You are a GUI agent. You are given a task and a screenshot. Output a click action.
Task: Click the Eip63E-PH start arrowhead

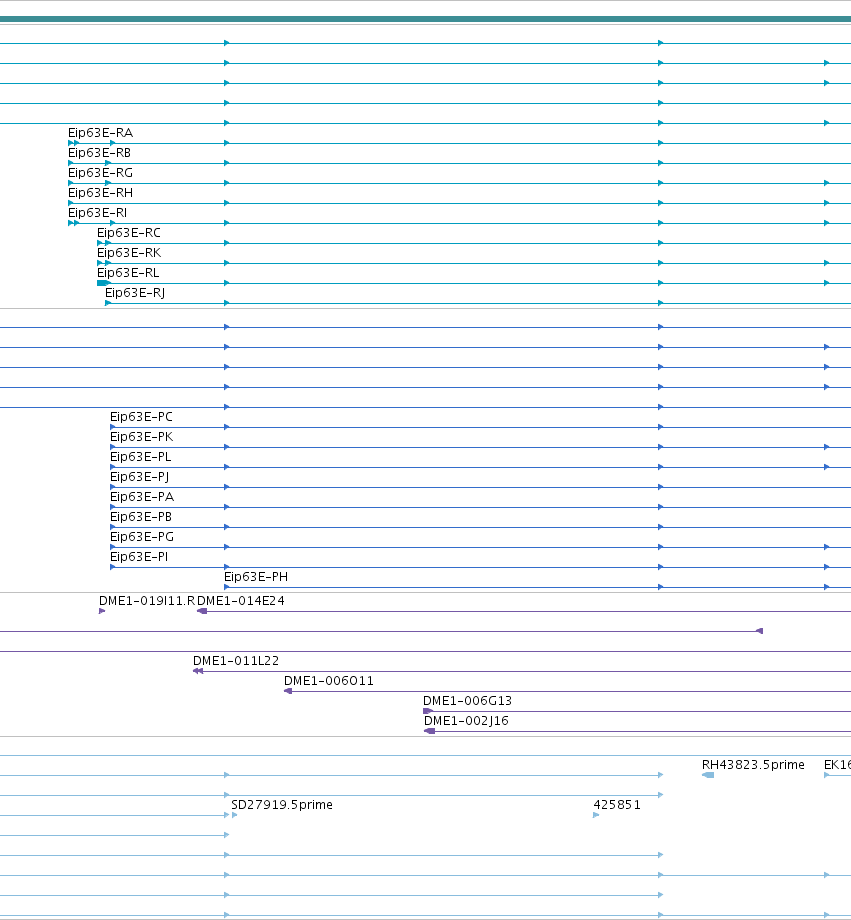[227, 587]
